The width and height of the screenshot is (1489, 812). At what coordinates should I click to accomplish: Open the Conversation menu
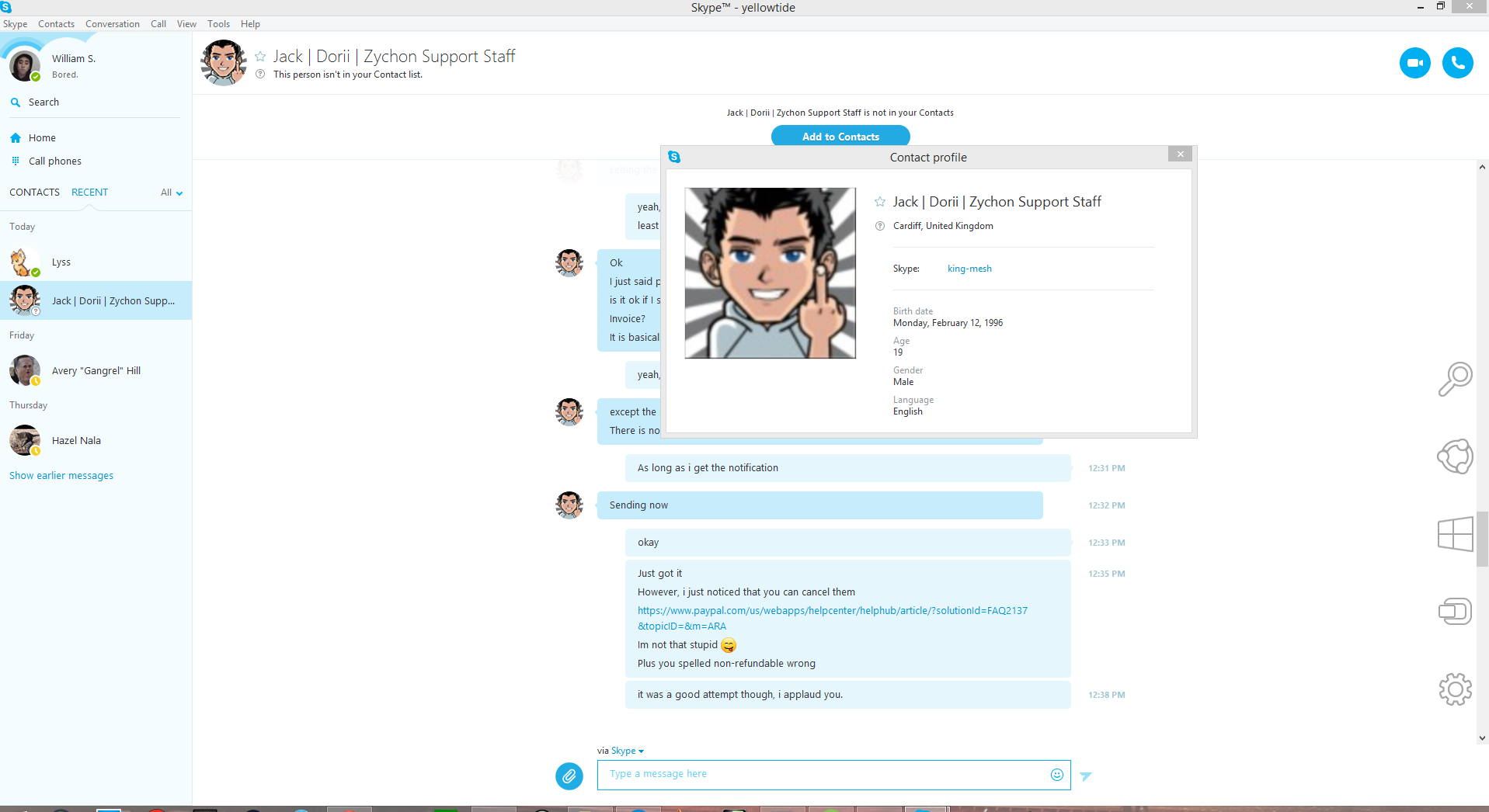click(x=113, y=24)
